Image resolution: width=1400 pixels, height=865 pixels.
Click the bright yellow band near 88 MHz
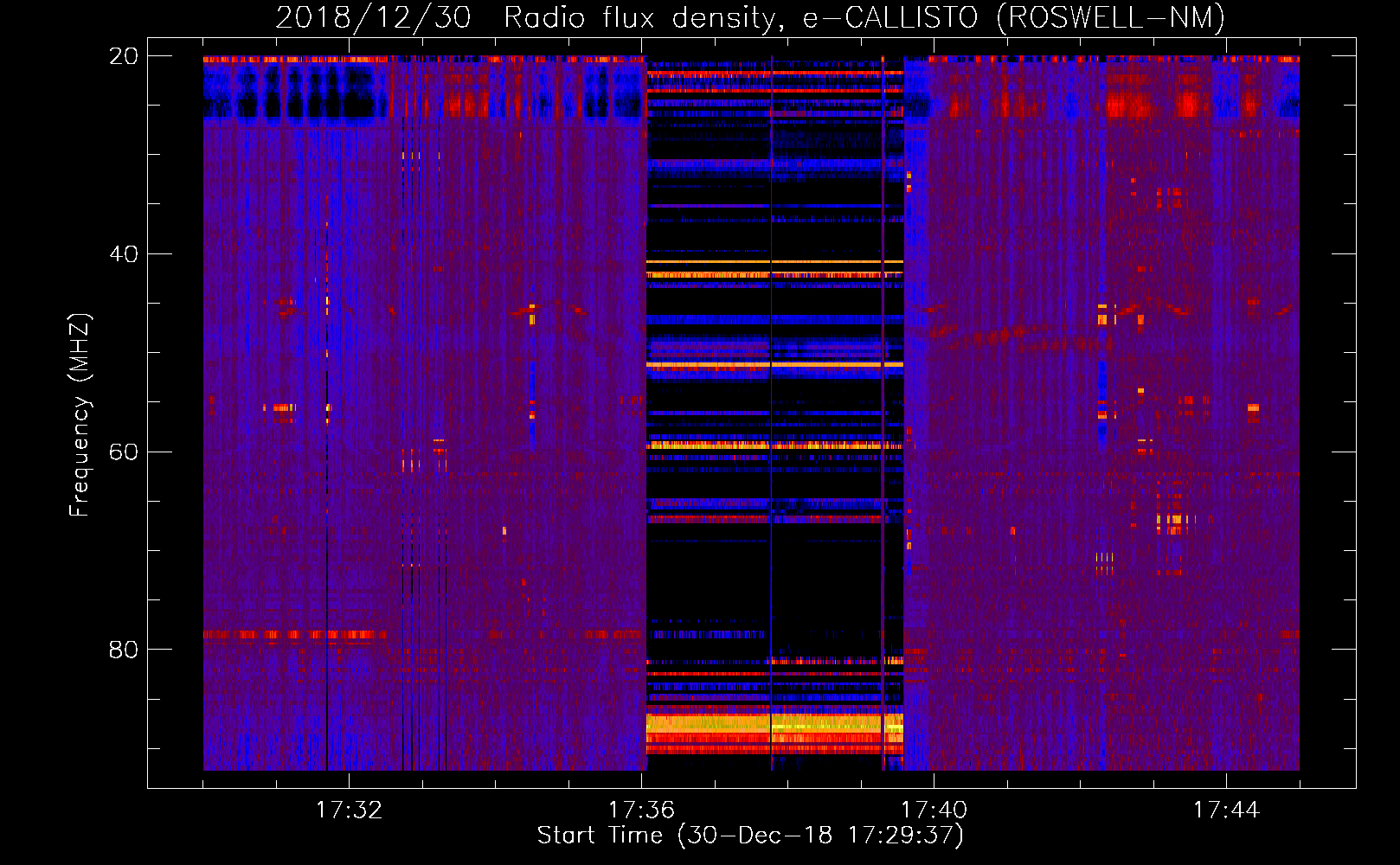click(774, 725)
